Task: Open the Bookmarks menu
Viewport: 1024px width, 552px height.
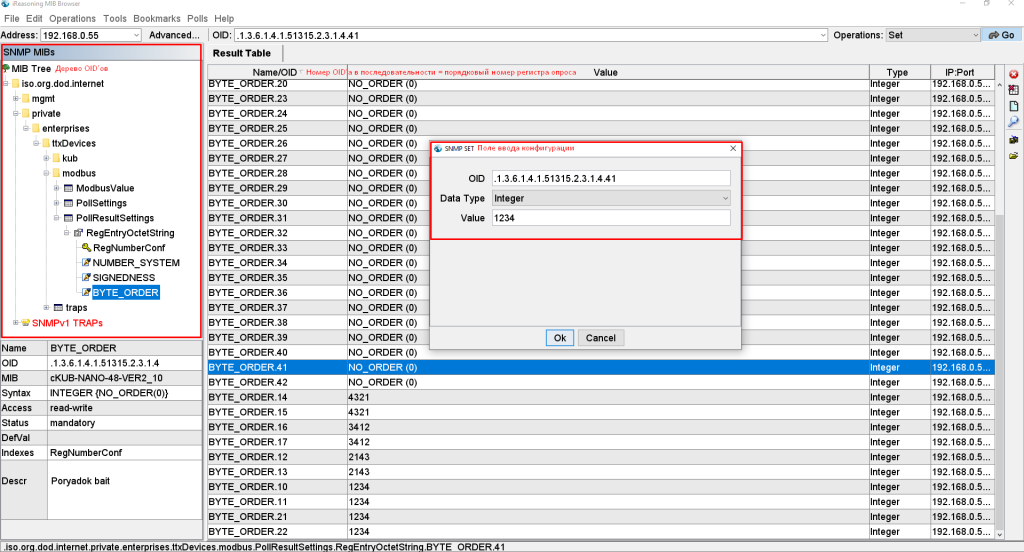Action: 157,18
